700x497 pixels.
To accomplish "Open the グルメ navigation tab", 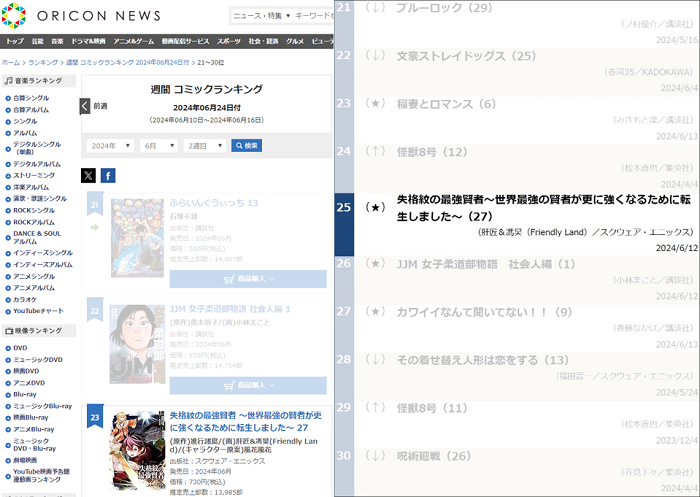I will tap(295, 41).
